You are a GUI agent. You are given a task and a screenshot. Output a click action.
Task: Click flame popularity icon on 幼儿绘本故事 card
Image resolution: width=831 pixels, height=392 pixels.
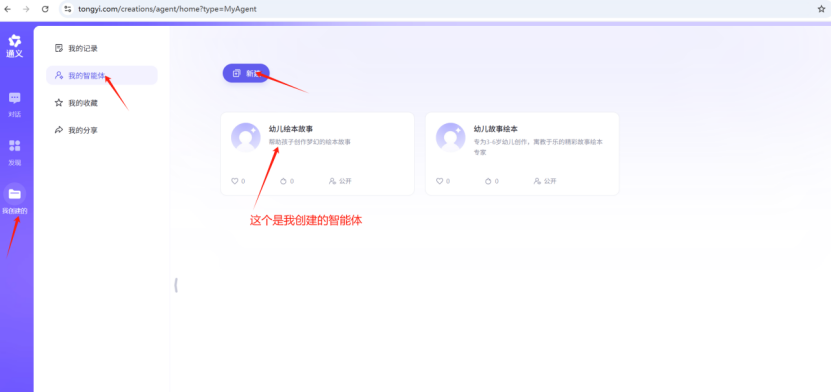click(x=284, y=181)
